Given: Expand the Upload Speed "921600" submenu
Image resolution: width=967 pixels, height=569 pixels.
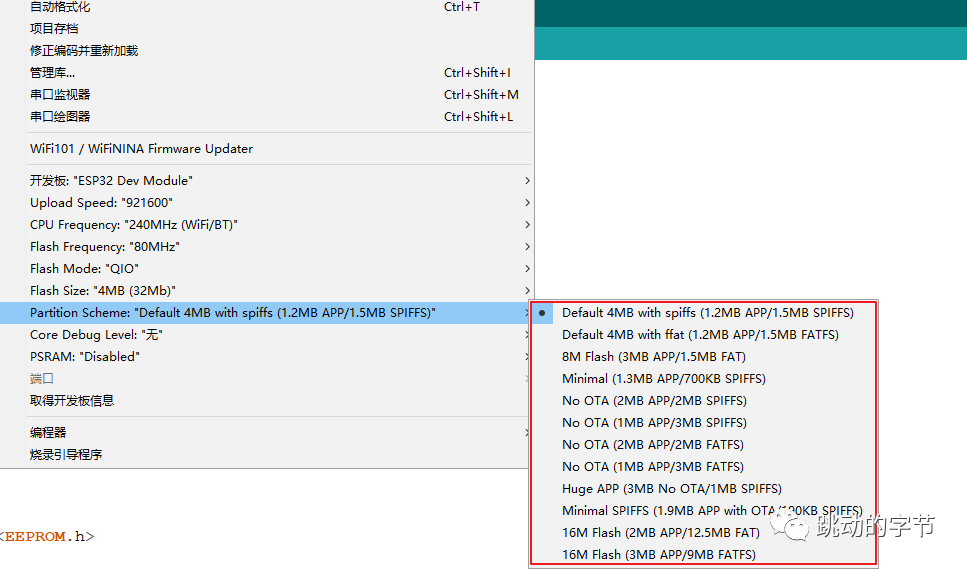Looking at the screenshot, I should coord(266,203).
